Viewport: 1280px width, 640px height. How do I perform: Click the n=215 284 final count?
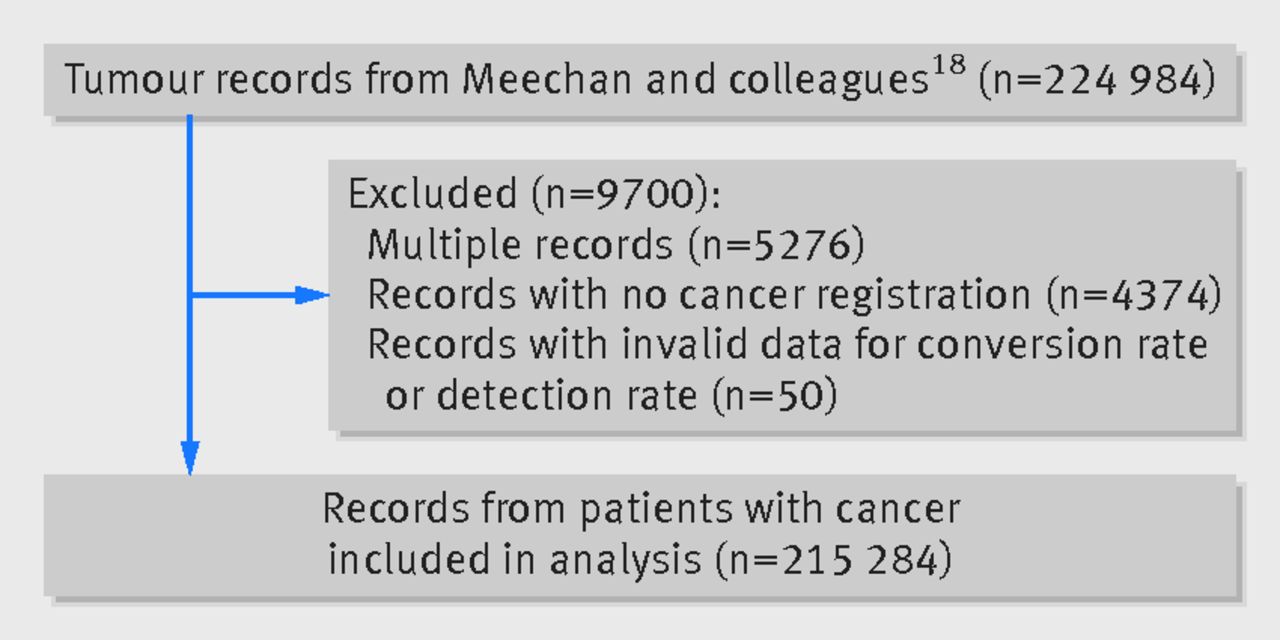click(x=834, y=560)
